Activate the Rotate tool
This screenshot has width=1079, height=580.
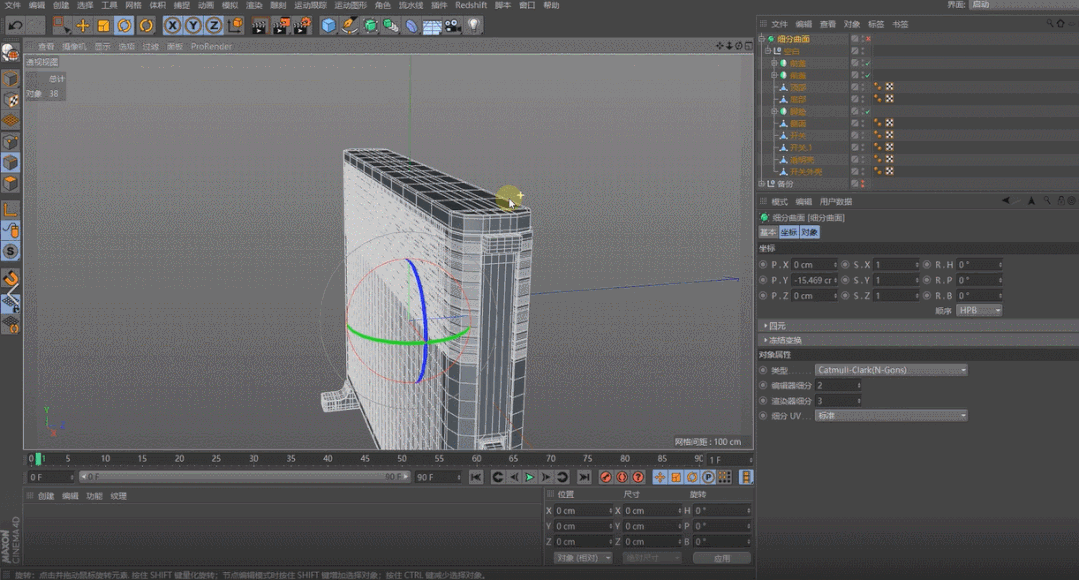pyautogui.click(x=124, y=25)
